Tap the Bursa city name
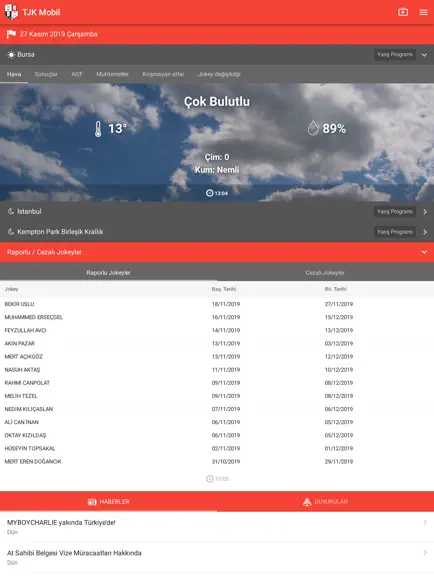The image size is (434, 579). click(x=26, y=55)
